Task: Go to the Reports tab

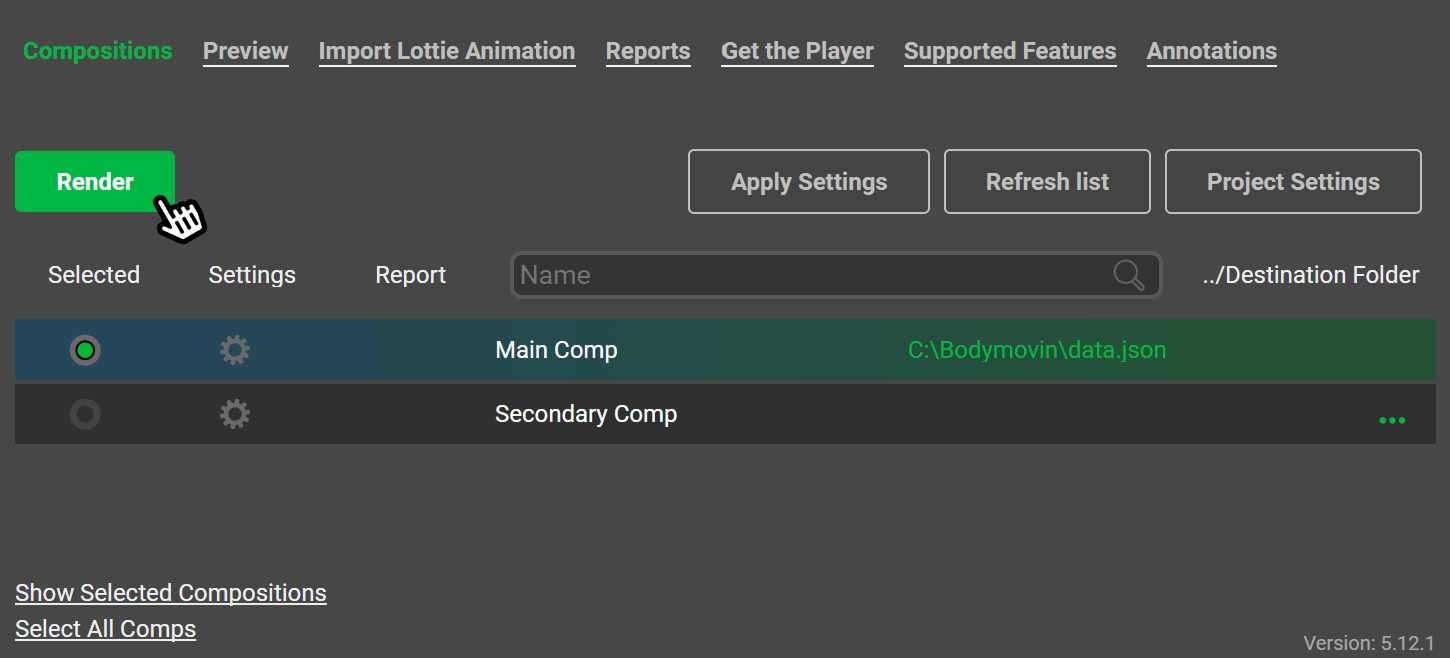Action: click(x=648, y=51)
